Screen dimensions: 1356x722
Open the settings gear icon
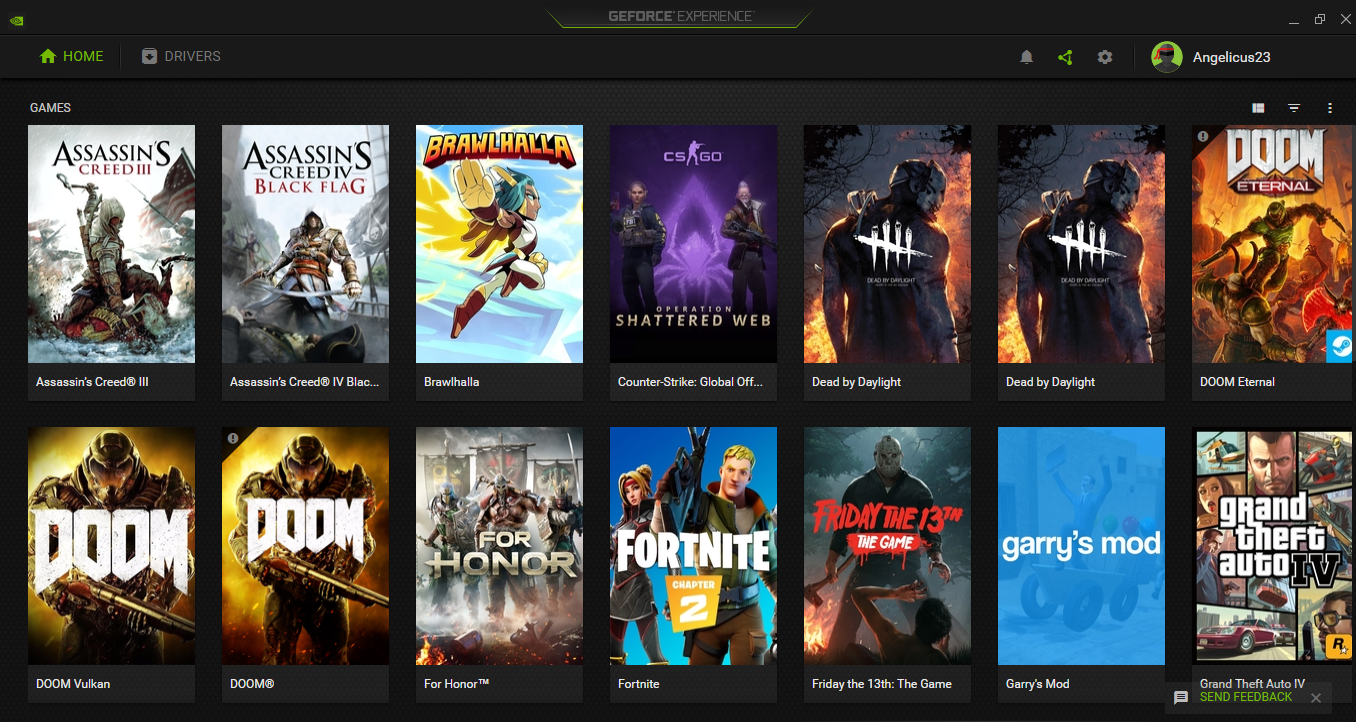point(1105,57)
